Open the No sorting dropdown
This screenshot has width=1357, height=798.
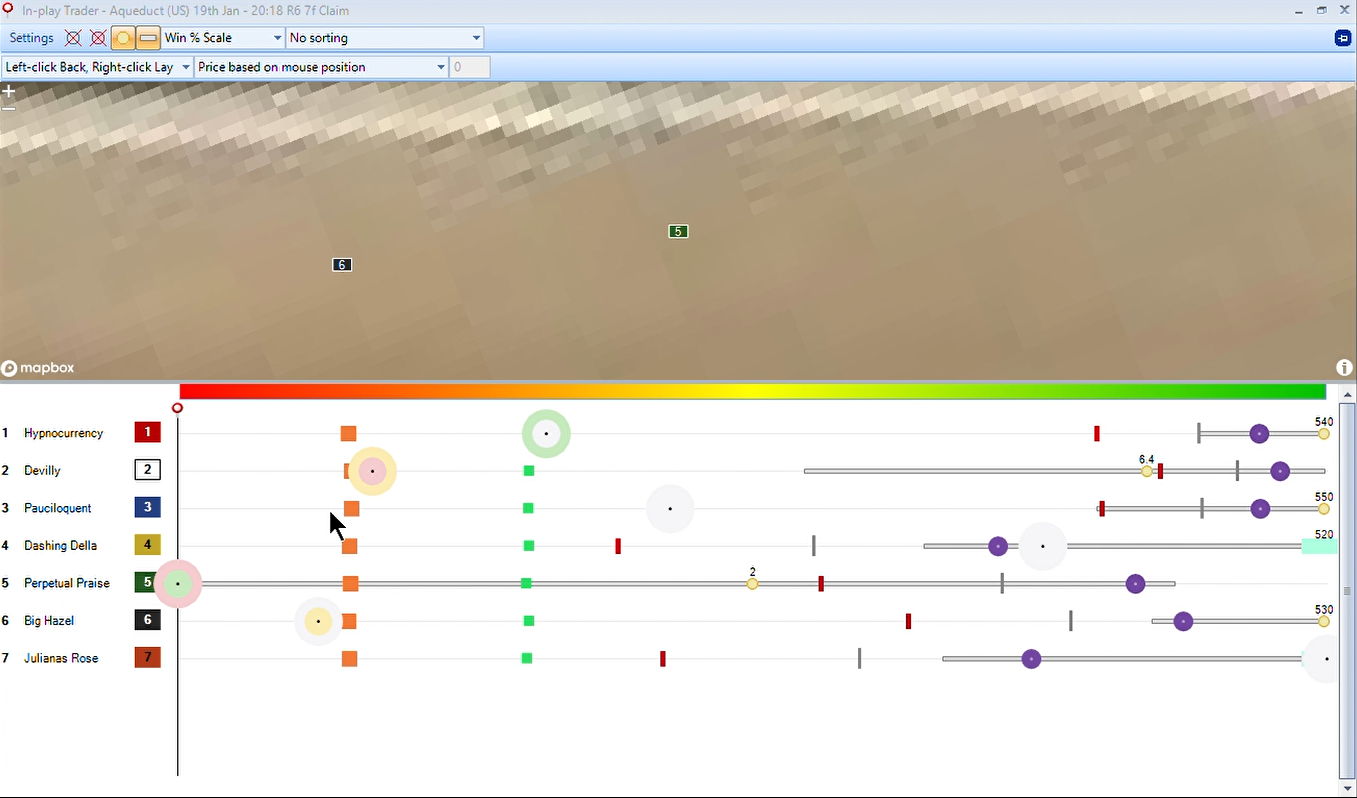[384, 38]
